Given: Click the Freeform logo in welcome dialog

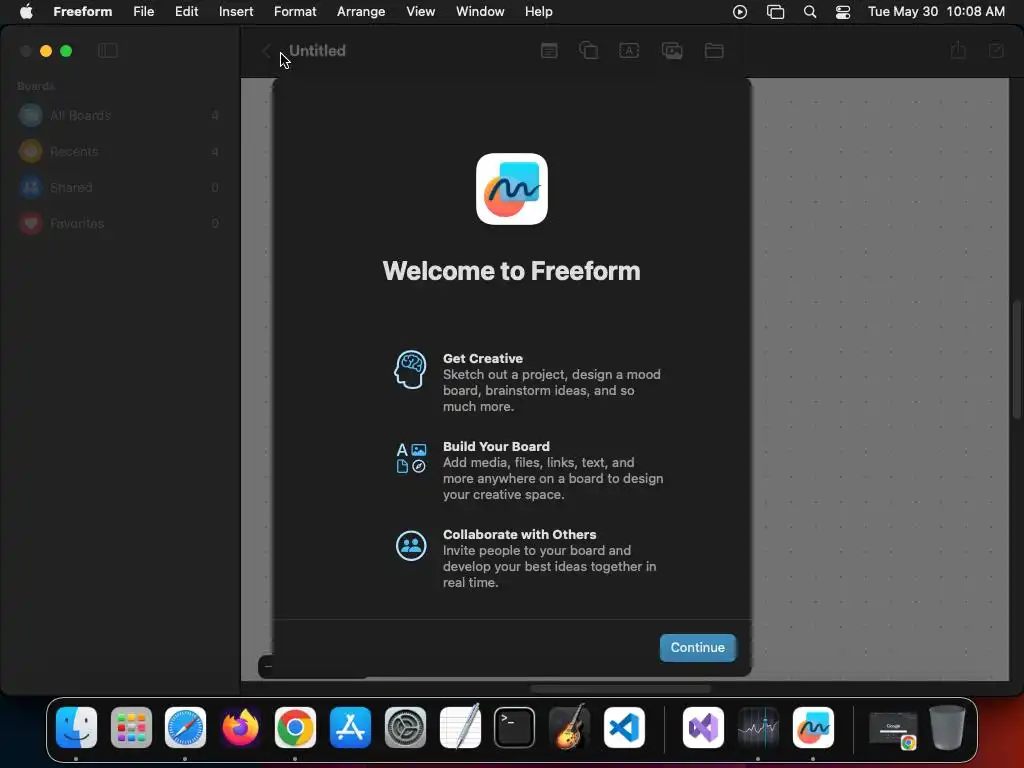Looking at the screenshot, I should (x=512, y=189).
